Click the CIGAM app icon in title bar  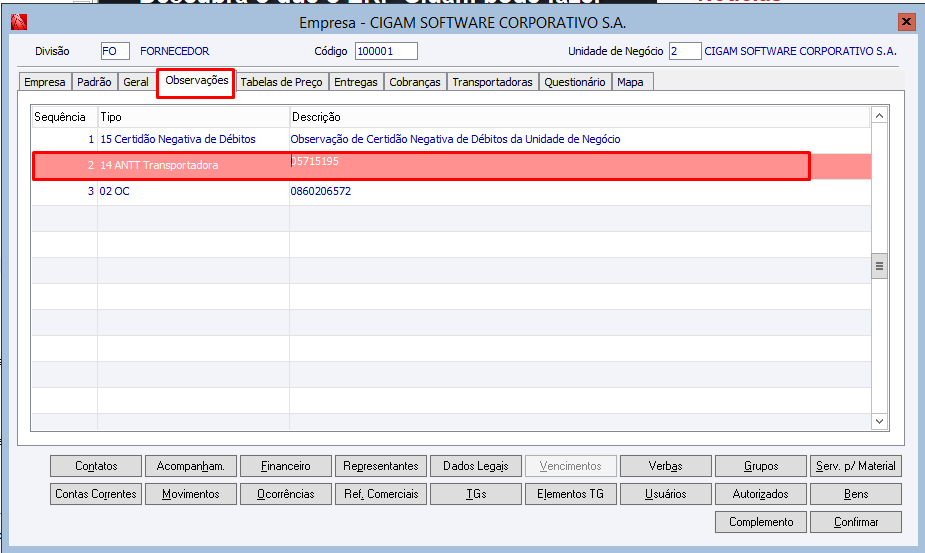19,22
